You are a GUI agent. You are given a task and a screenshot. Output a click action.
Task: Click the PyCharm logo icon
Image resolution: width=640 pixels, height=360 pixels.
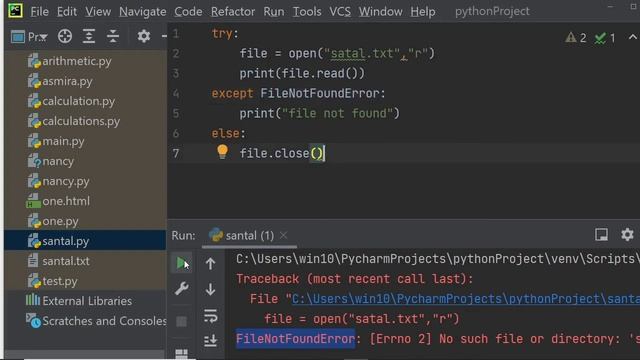click(x=15, y=10)
